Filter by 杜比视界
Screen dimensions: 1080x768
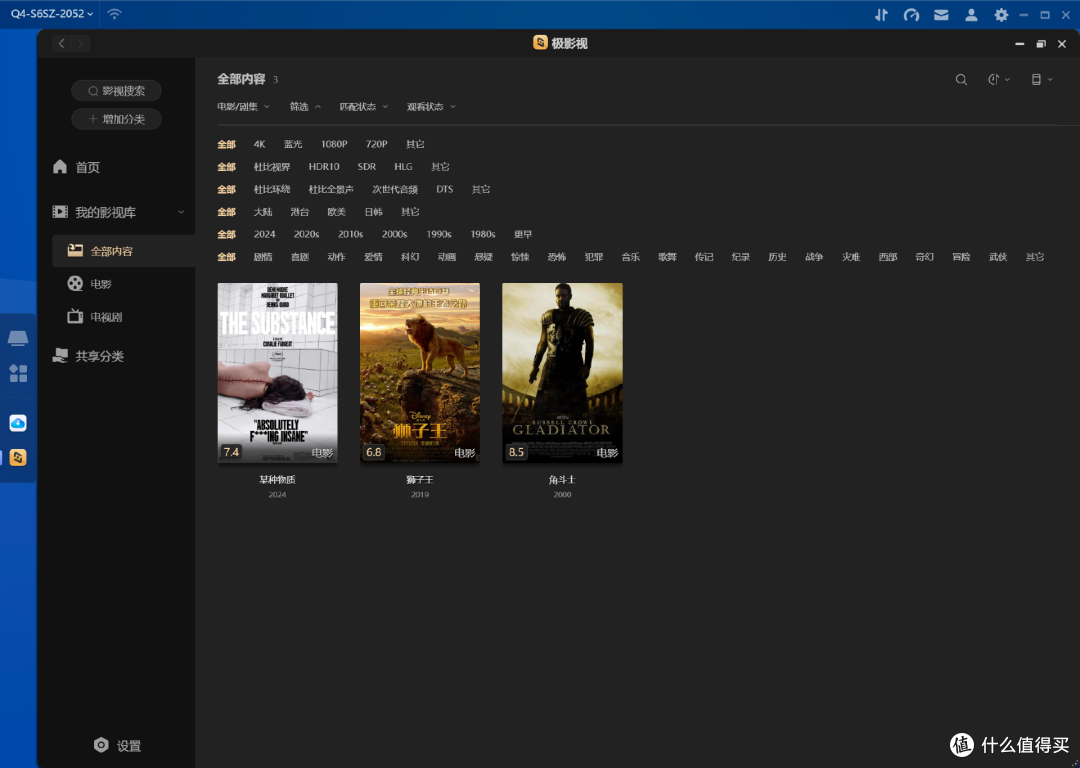click(x=271, y=167)
